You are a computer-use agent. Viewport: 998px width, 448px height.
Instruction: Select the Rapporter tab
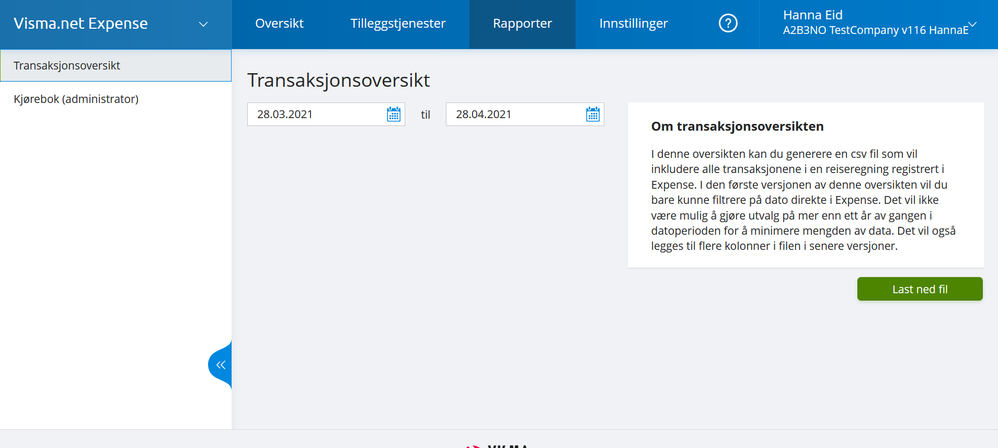point(523,24)
